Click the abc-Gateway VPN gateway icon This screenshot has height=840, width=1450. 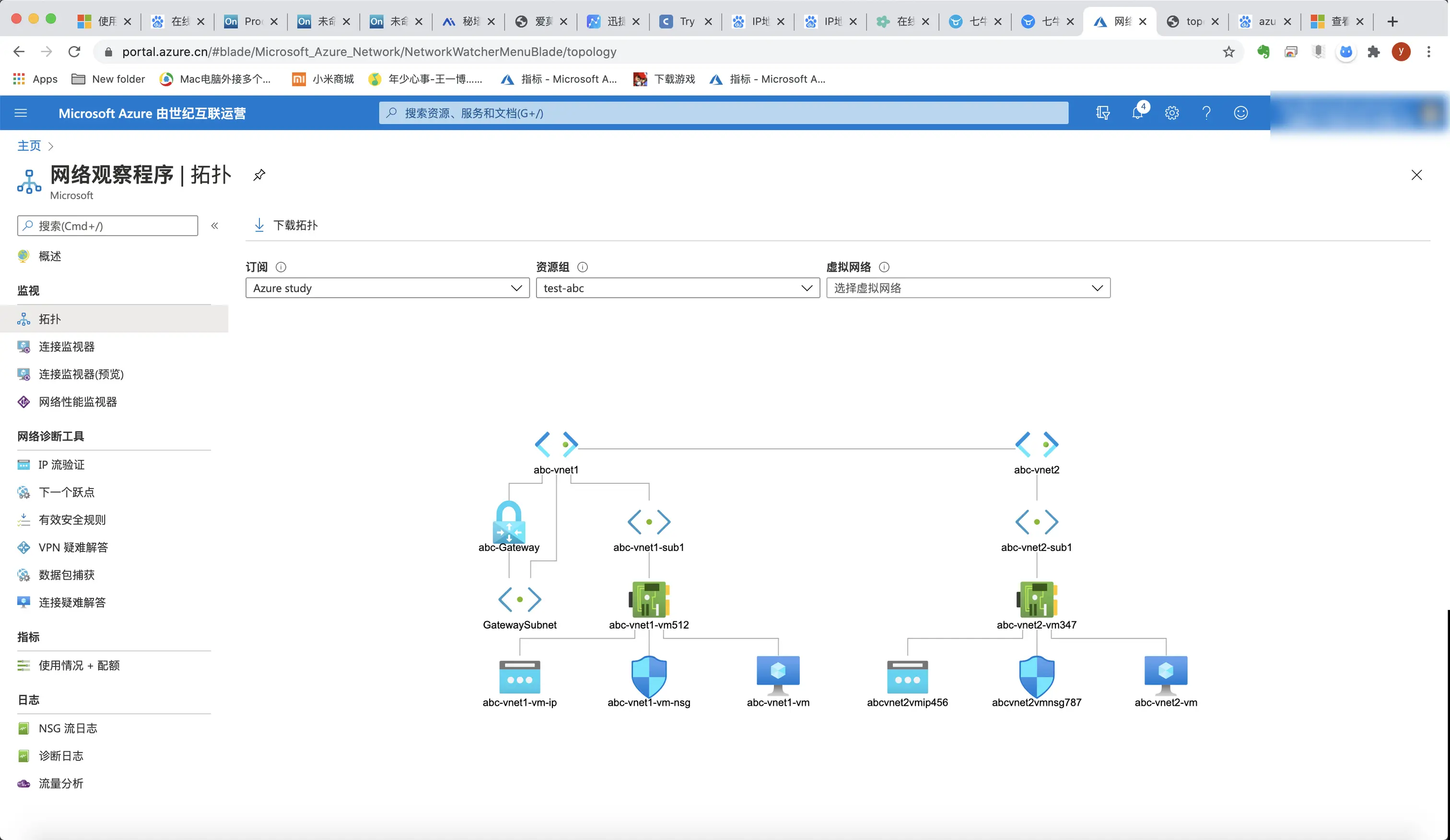tap(509, 521)
